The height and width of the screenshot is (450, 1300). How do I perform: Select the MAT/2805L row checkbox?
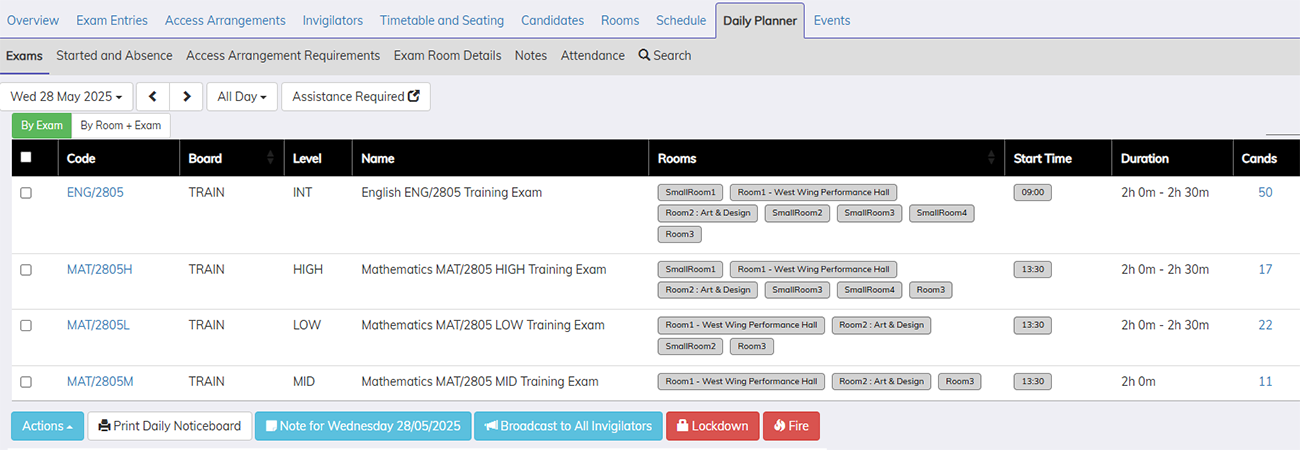(26, 325)
